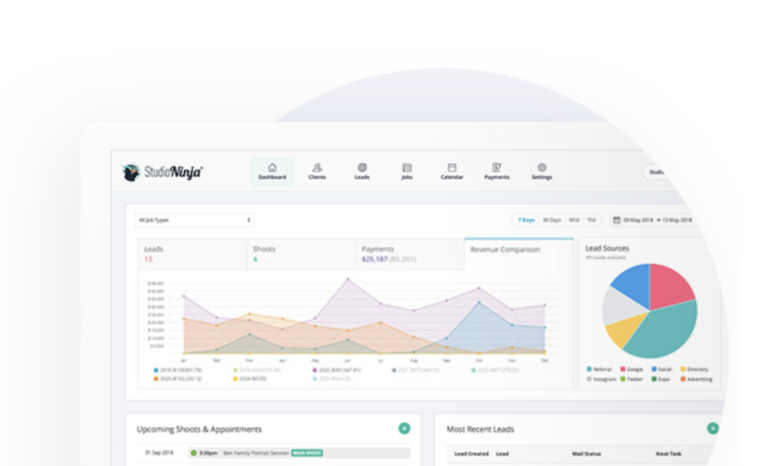
Task: Click the Studio Ninja logo
Action: (x=163, y=172)
